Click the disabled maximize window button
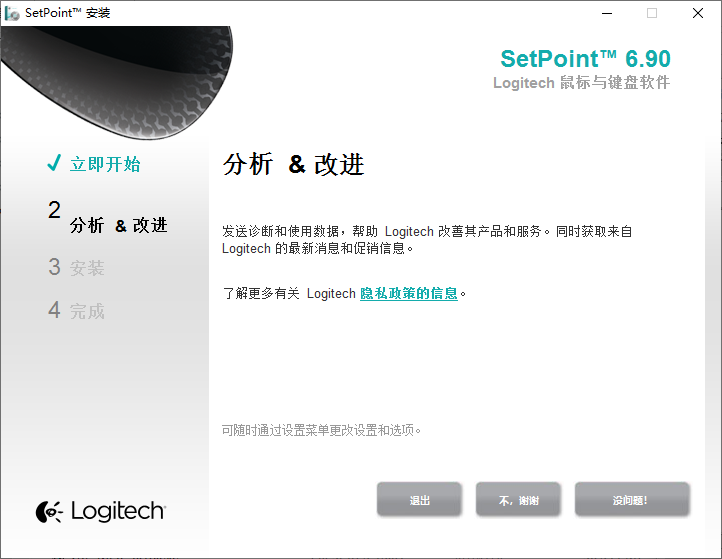Viewport: 722px width, 559px height. coord(652,13)
